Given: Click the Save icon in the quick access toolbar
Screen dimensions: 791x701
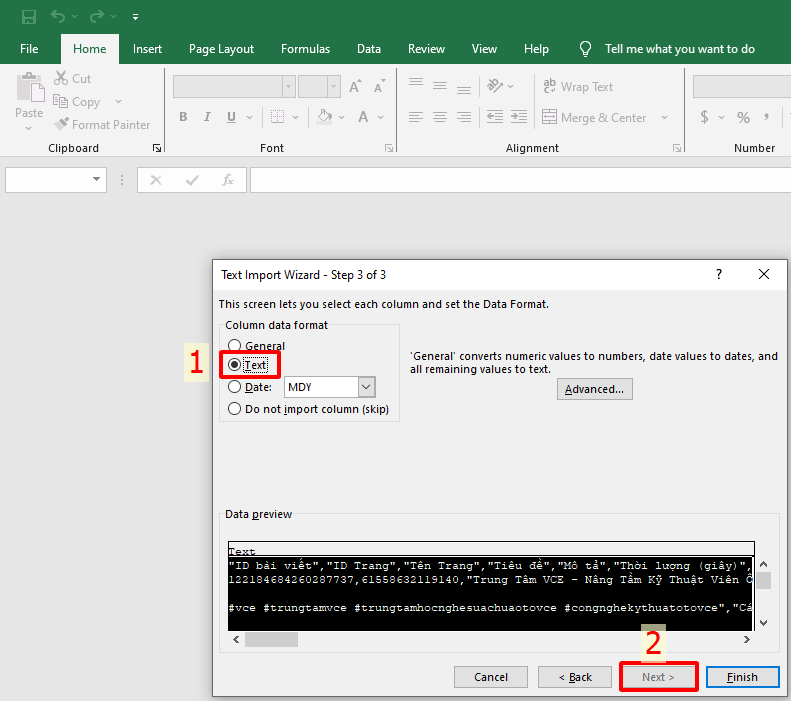Looking at the screenshot, I should click(29, 17).
